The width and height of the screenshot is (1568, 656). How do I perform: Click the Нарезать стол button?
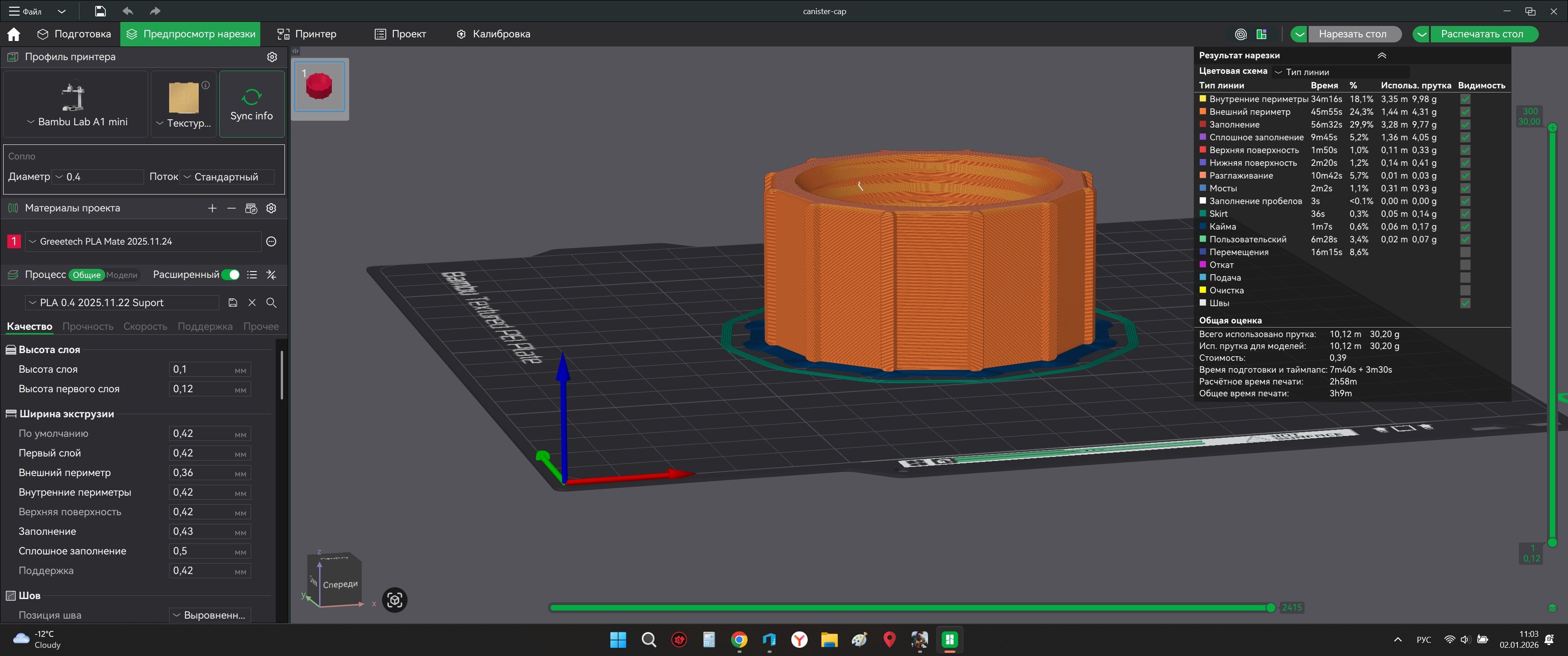click(1352, 34)
